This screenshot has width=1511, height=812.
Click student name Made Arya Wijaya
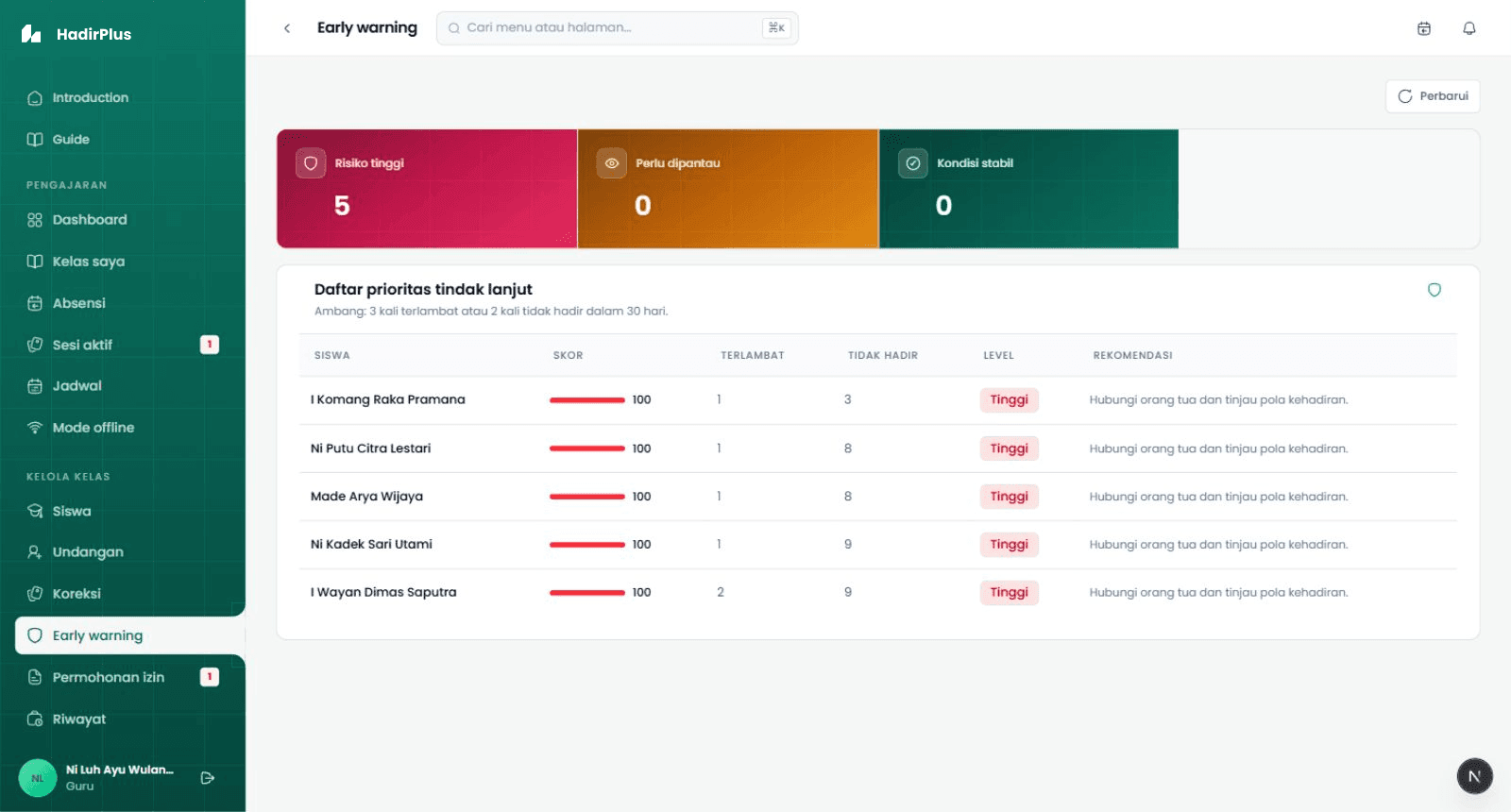coord(366,497)
